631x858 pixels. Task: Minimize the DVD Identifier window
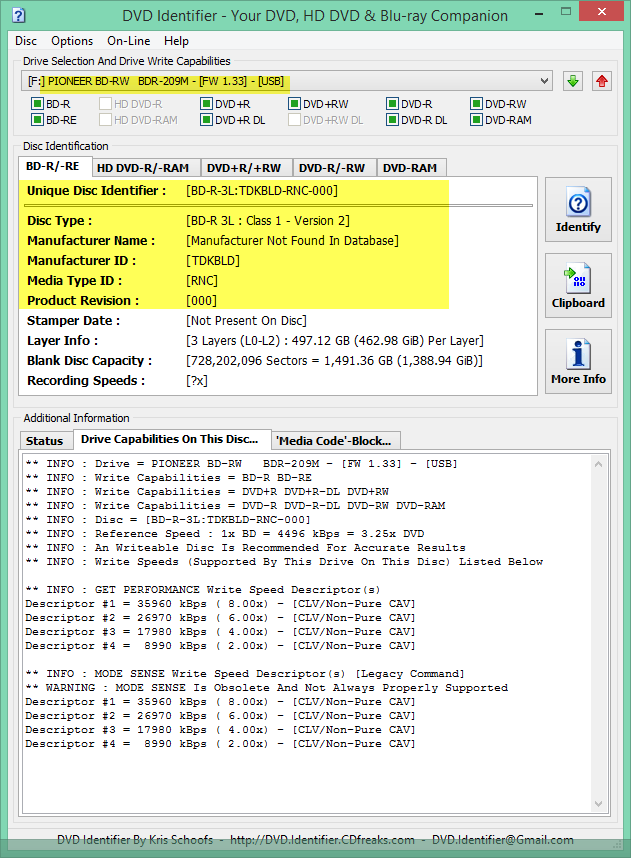coord(539,13)
